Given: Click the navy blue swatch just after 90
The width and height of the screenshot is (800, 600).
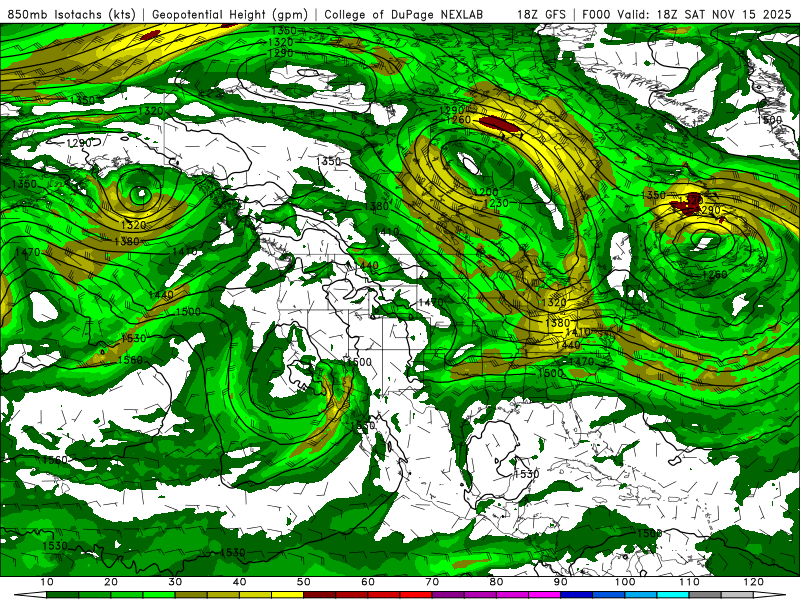Looking at the screenshot, I should click(577, 595).
